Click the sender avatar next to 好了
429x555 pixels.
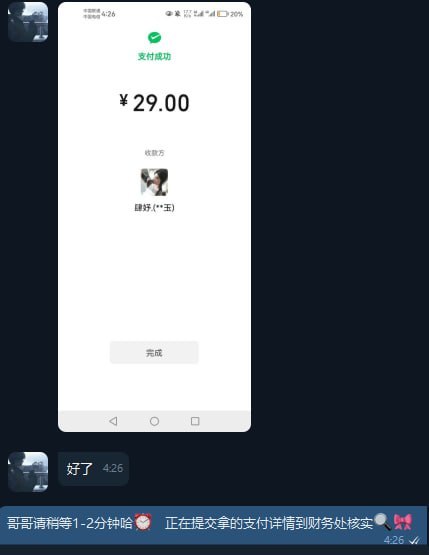28,472
